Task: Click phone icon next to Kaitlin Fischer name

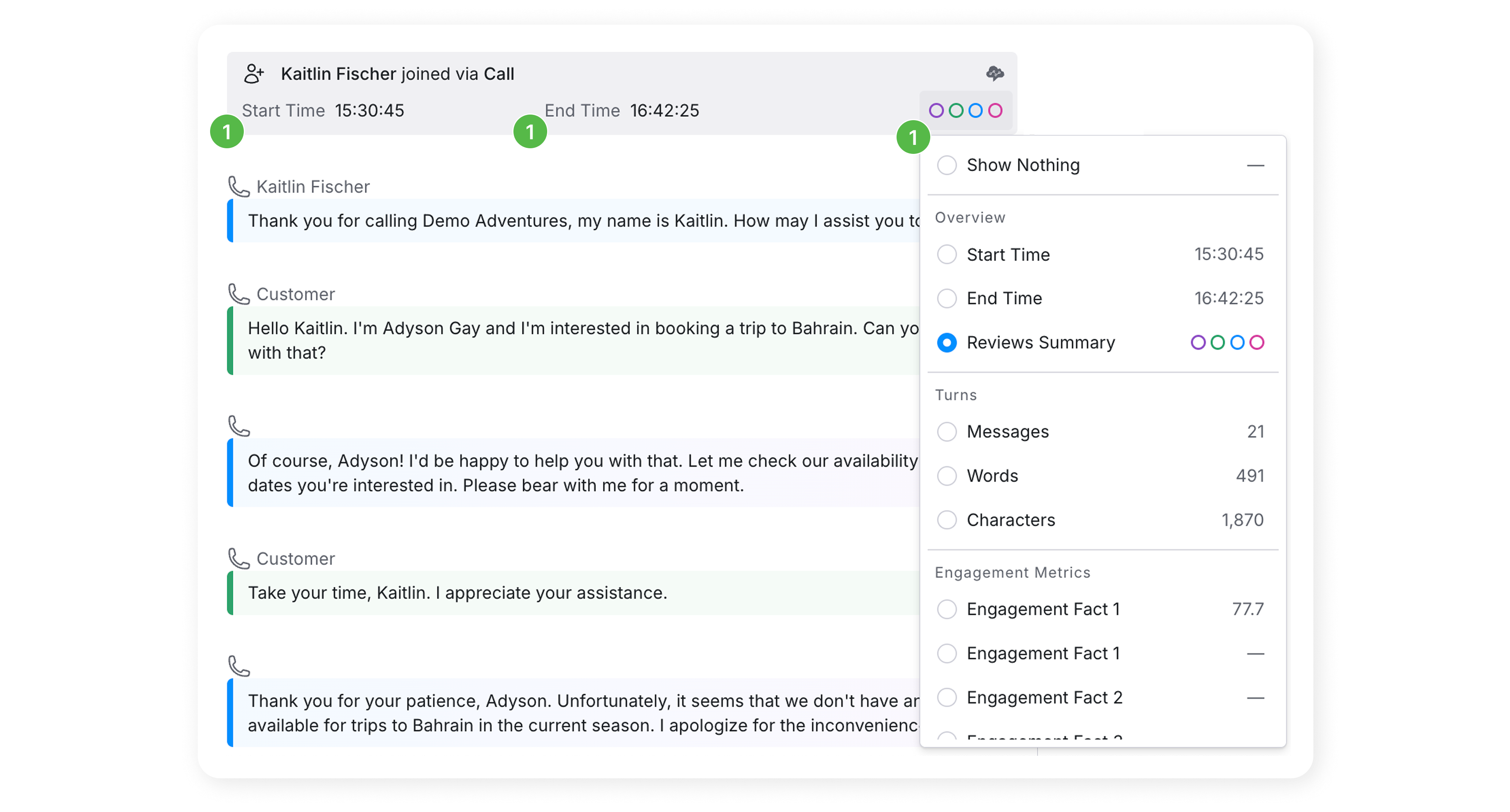Action: tap(239, 187)
